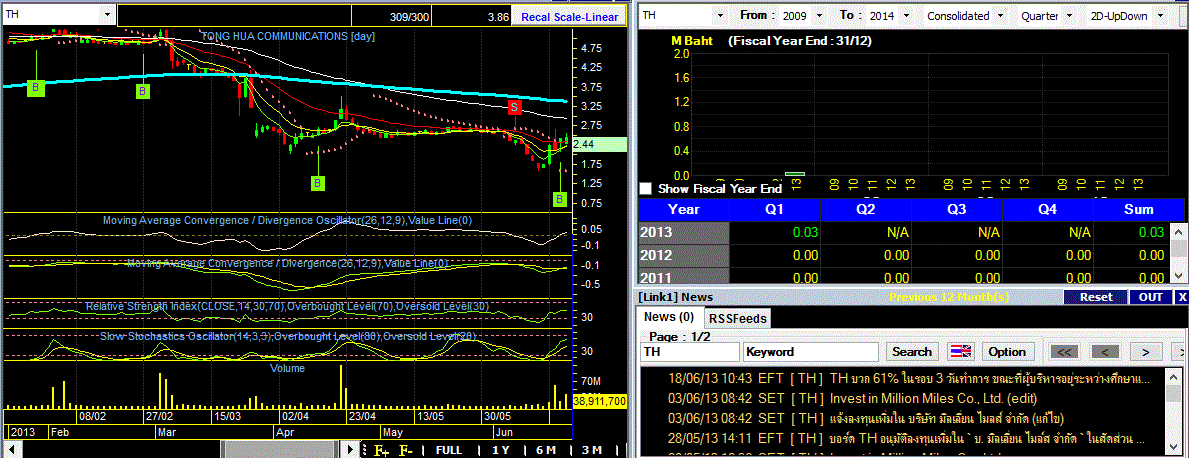Click the OUT button in News panel

pos(1150,297)
